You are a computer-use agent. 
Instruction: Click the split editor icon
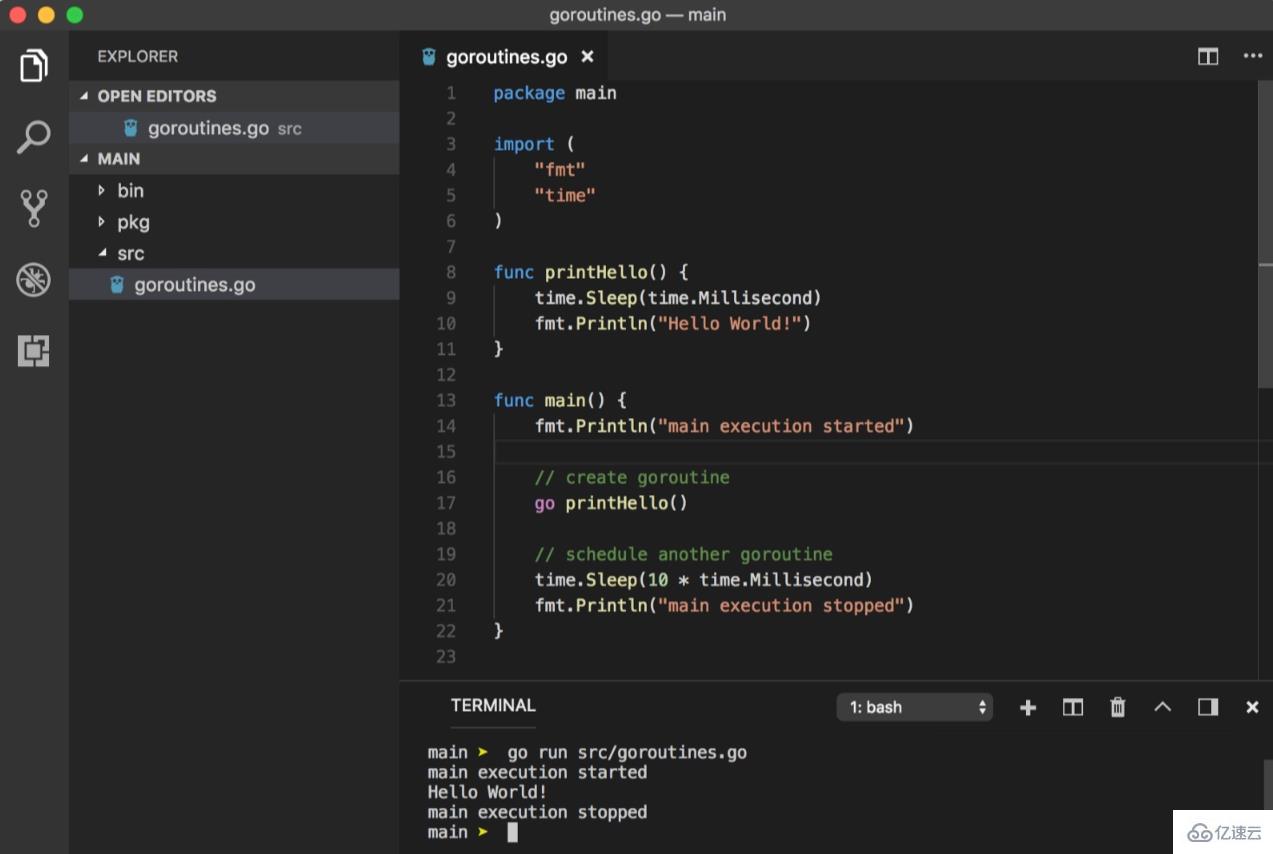coord(1208,57)
